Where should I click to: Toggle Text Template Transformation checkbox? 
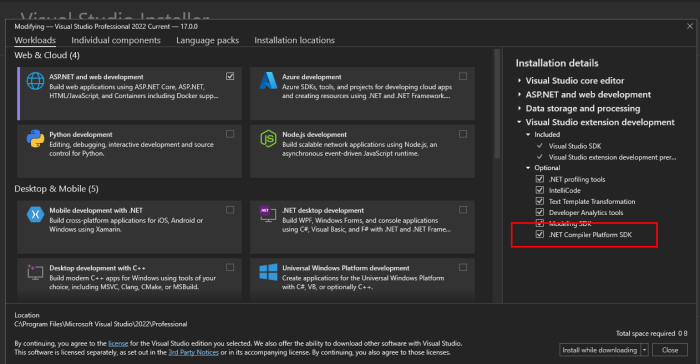pos(540,201)
